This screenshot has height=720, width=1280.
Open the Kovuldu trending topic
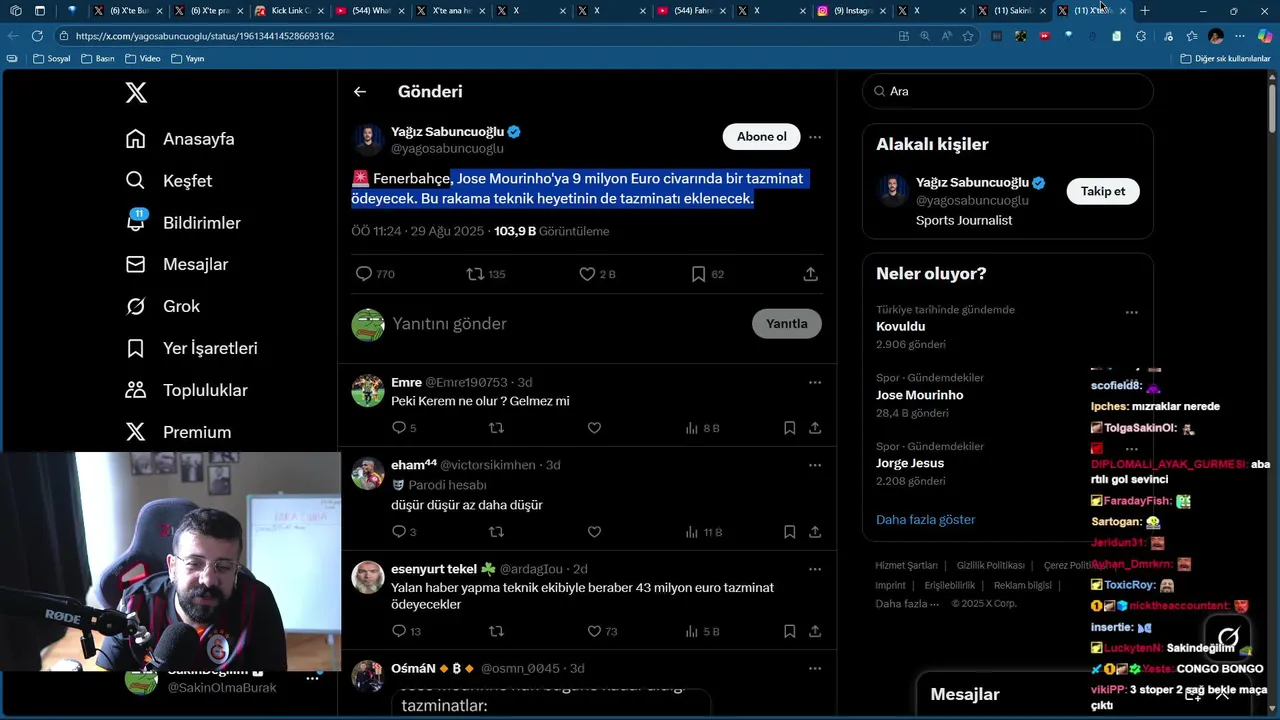pos(901,327)
